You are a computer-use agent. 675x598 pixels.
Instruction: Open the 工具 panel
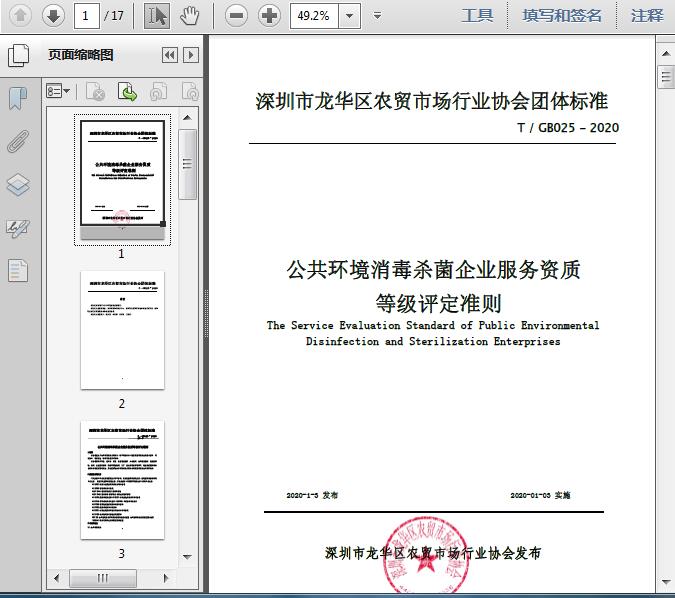(477, 15)
